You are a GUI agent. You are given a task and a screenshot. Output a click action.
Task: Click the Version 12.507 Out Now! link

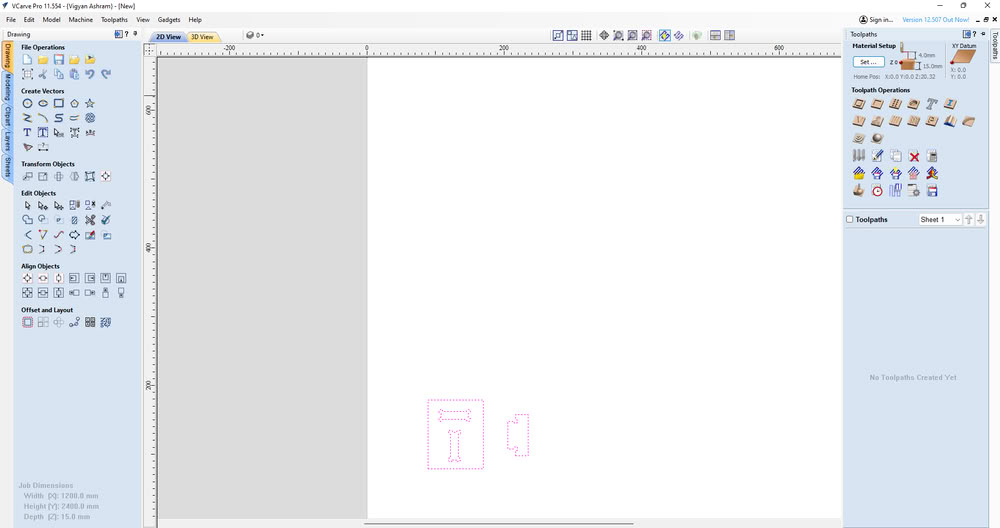coord(936,20)
